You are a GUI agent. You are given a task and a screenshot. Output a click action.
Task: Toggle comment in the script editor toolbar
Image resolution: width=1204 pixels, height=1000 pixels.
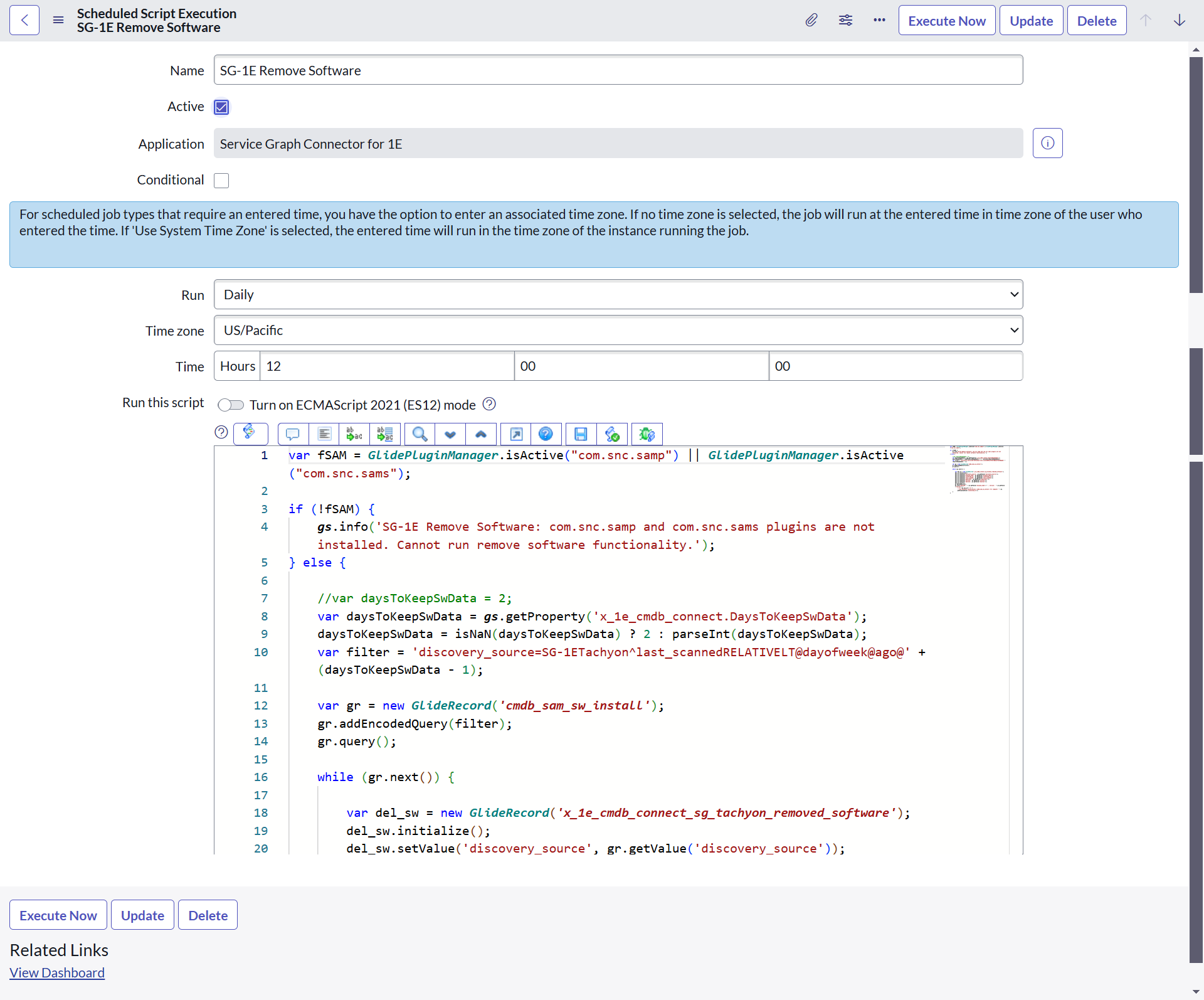292,434
